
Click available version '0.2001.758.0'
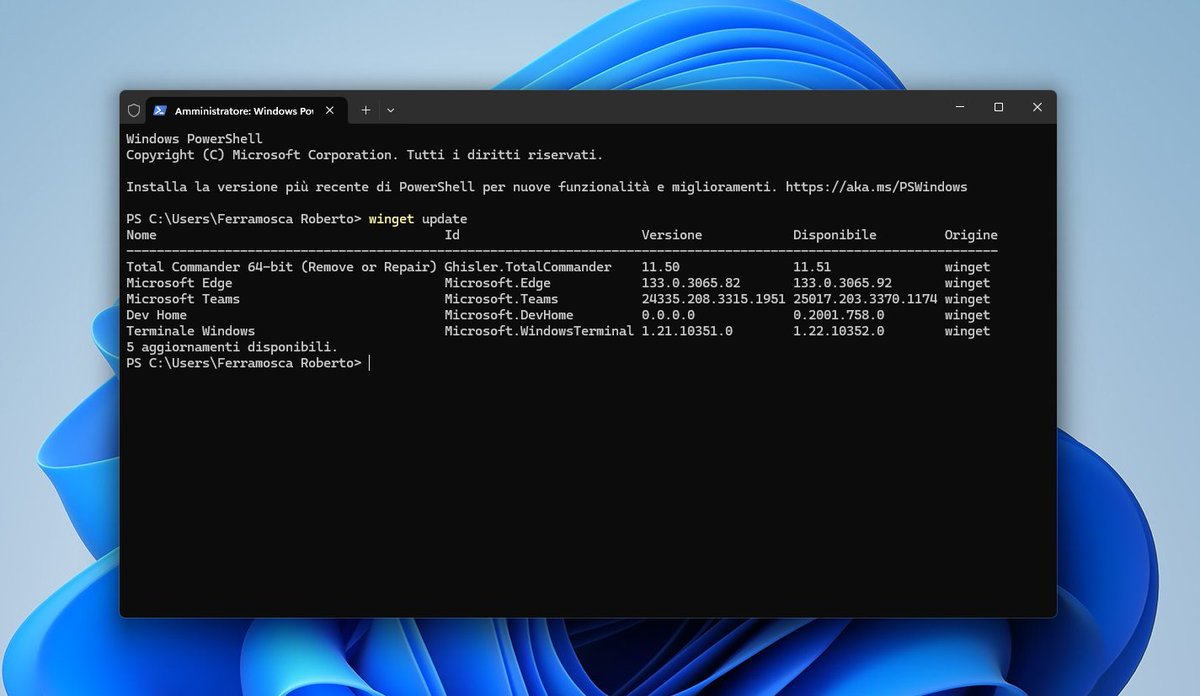point(839,315)
